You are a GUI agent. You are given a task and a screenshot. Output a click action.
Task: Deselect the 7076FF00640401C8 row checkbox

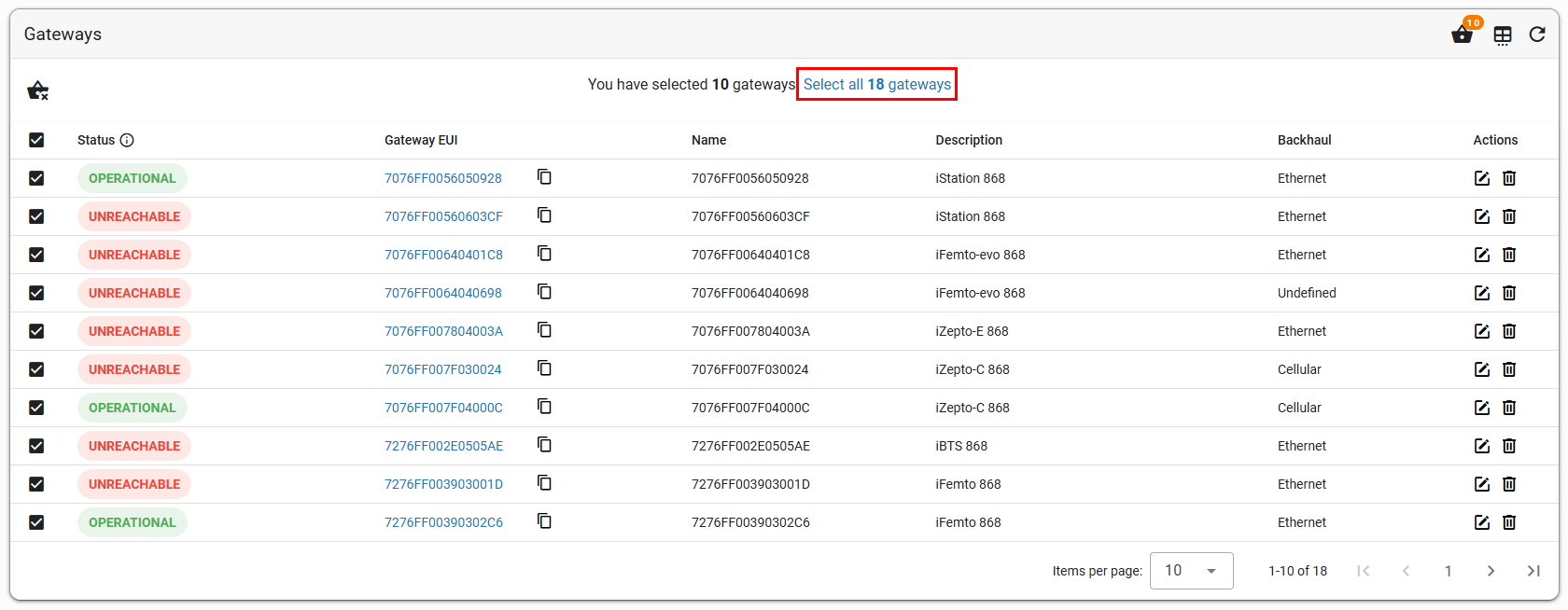[x=36, y=255]
